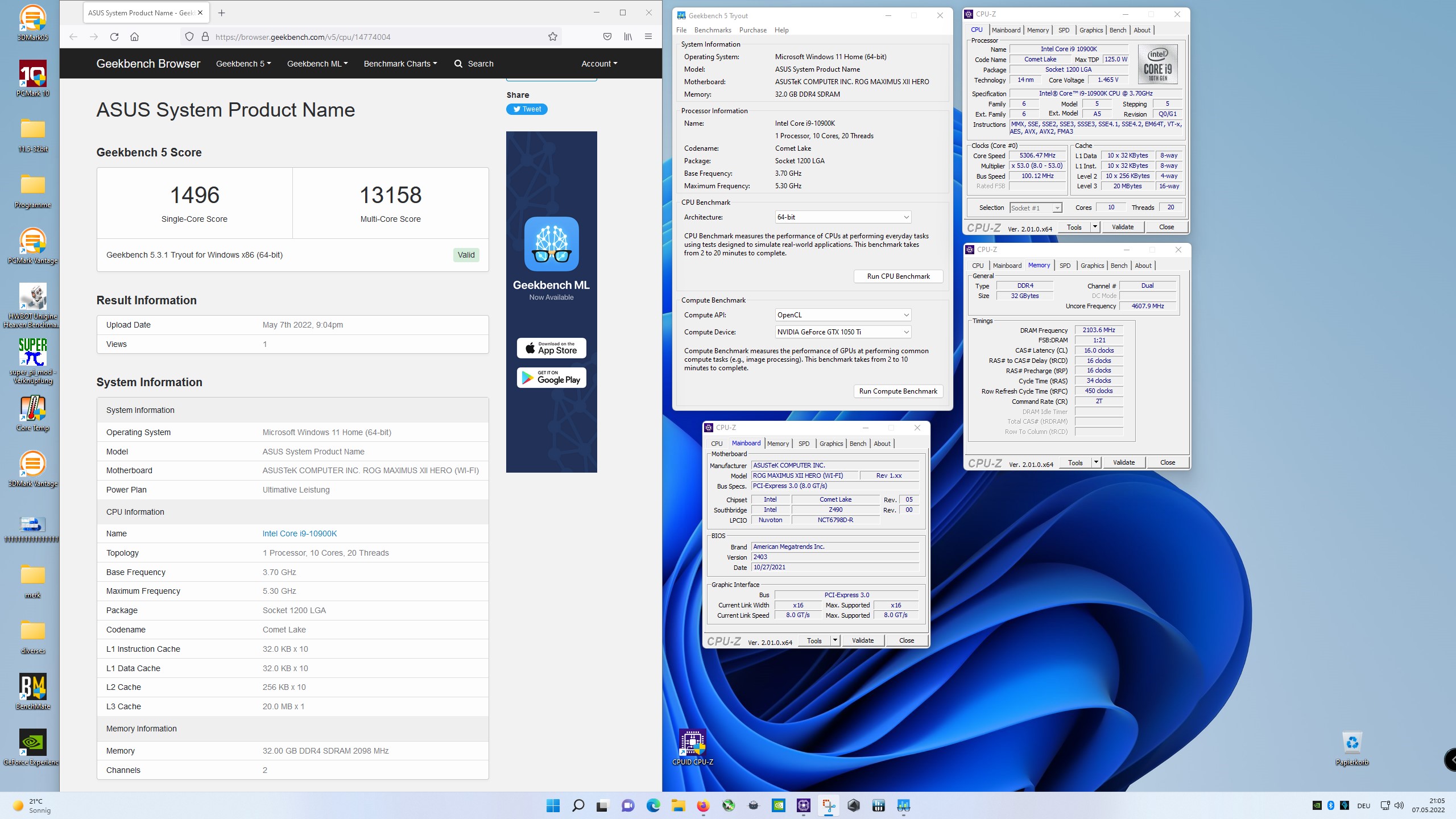Reload the page in Firefox

[114, 37]
